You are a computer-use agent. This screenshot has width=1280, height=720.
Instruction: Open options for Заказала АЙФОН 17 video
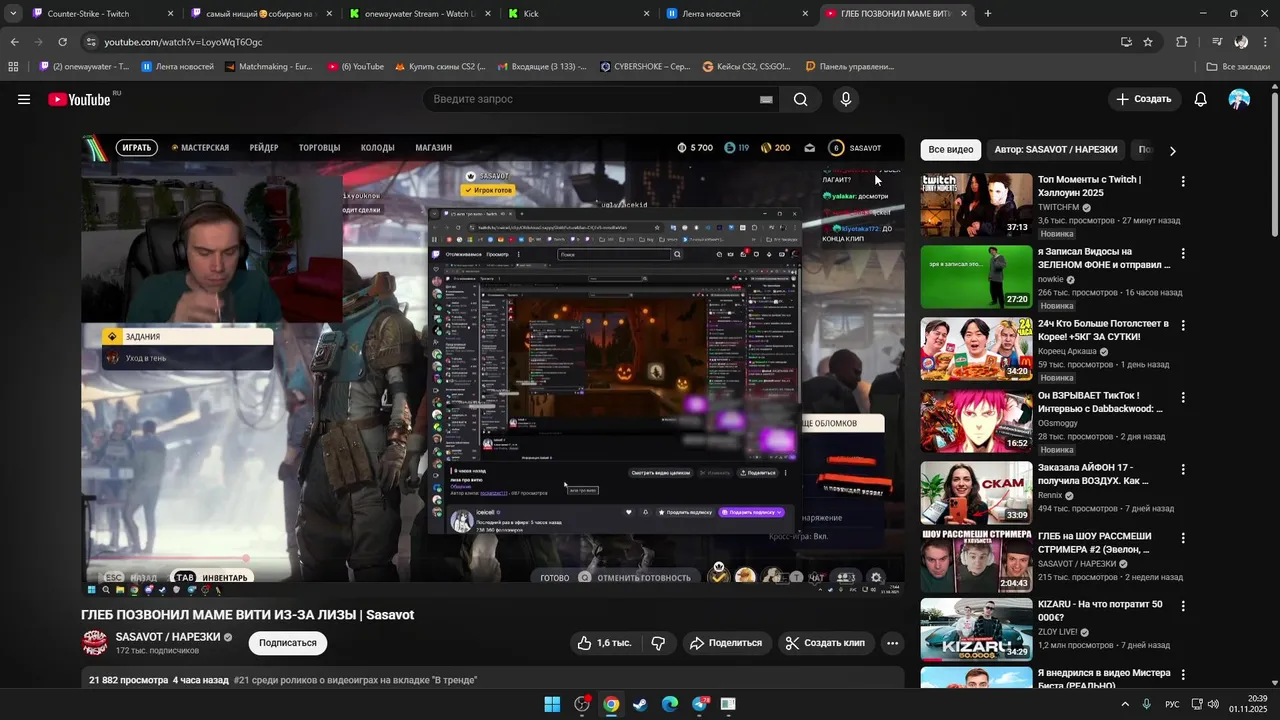coord(1183,470)
